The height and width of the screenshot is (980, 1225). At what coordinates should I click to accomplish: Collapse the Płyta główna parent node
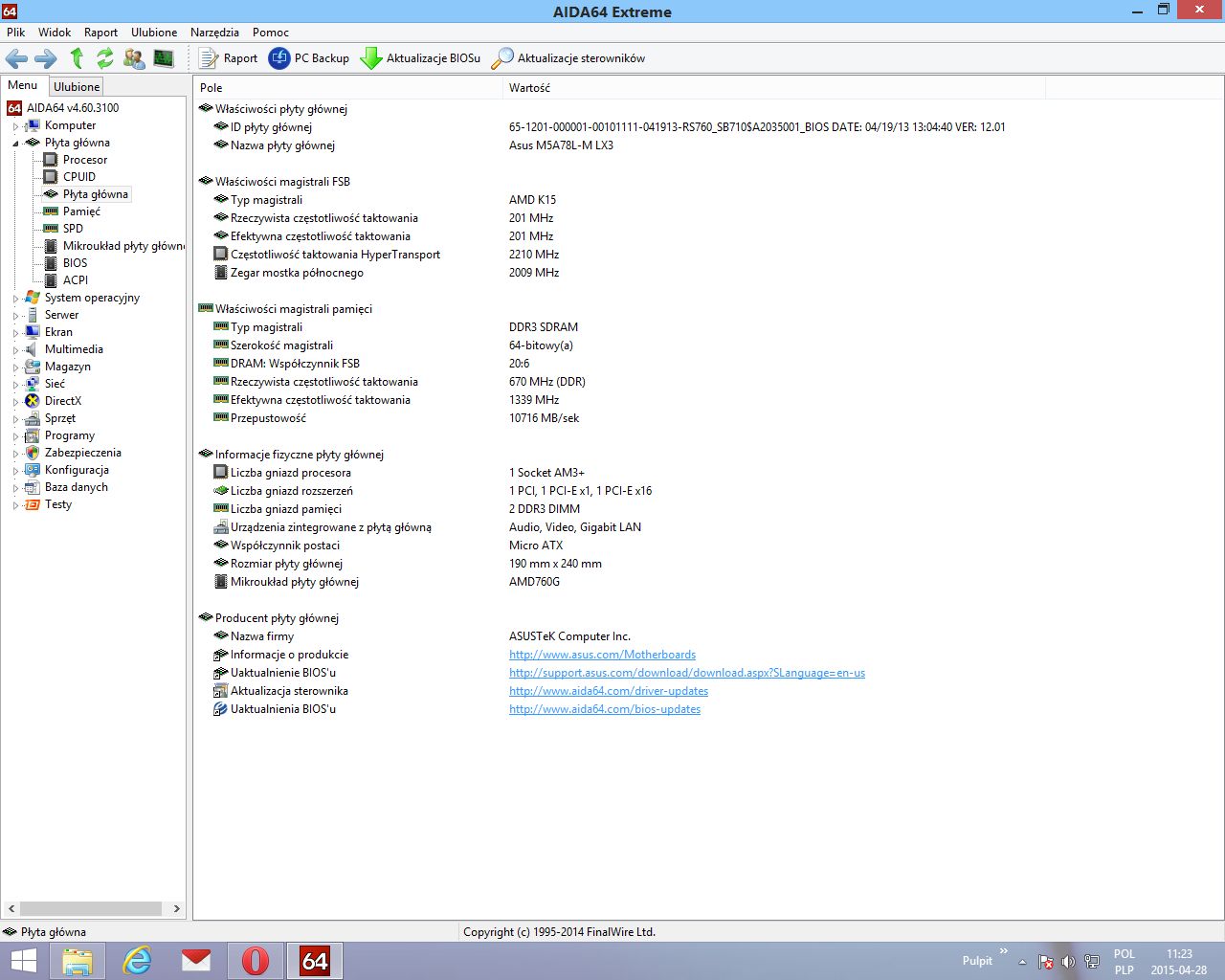[x=15, y=144]
